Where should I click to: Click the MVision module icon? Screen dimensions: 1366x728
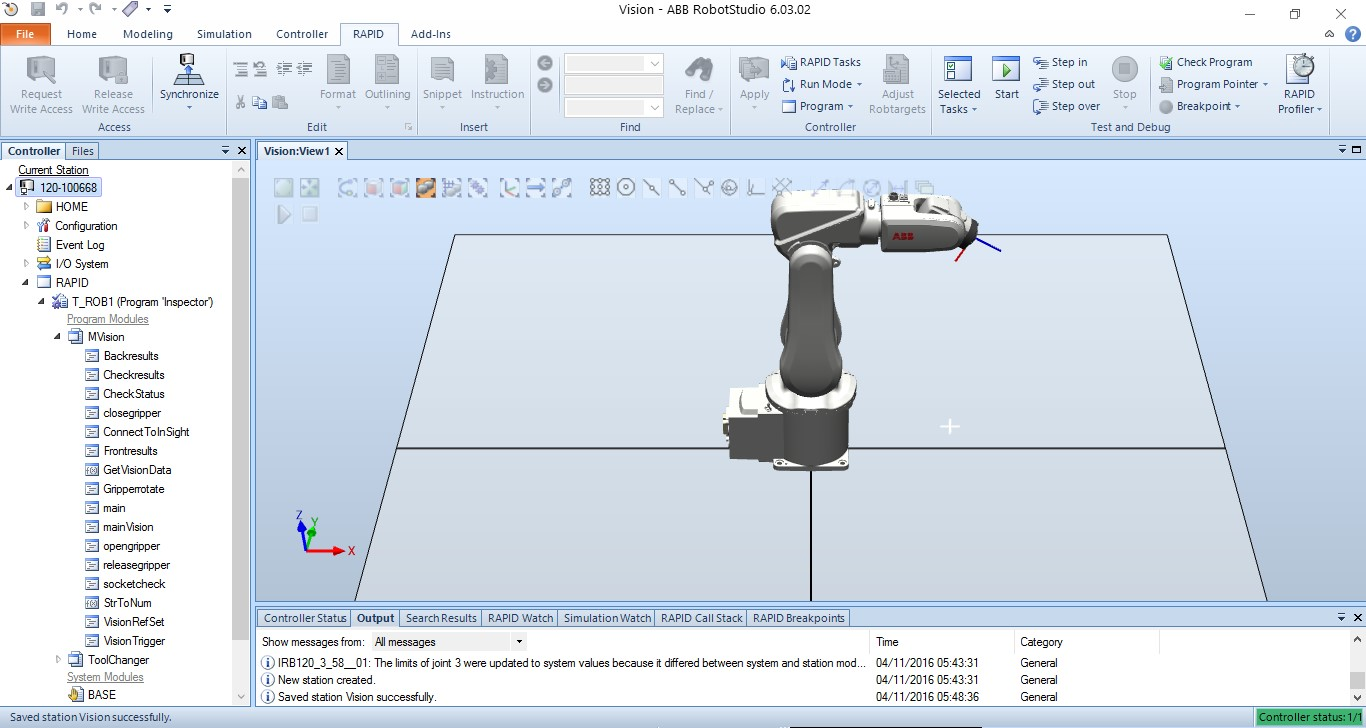76,337
